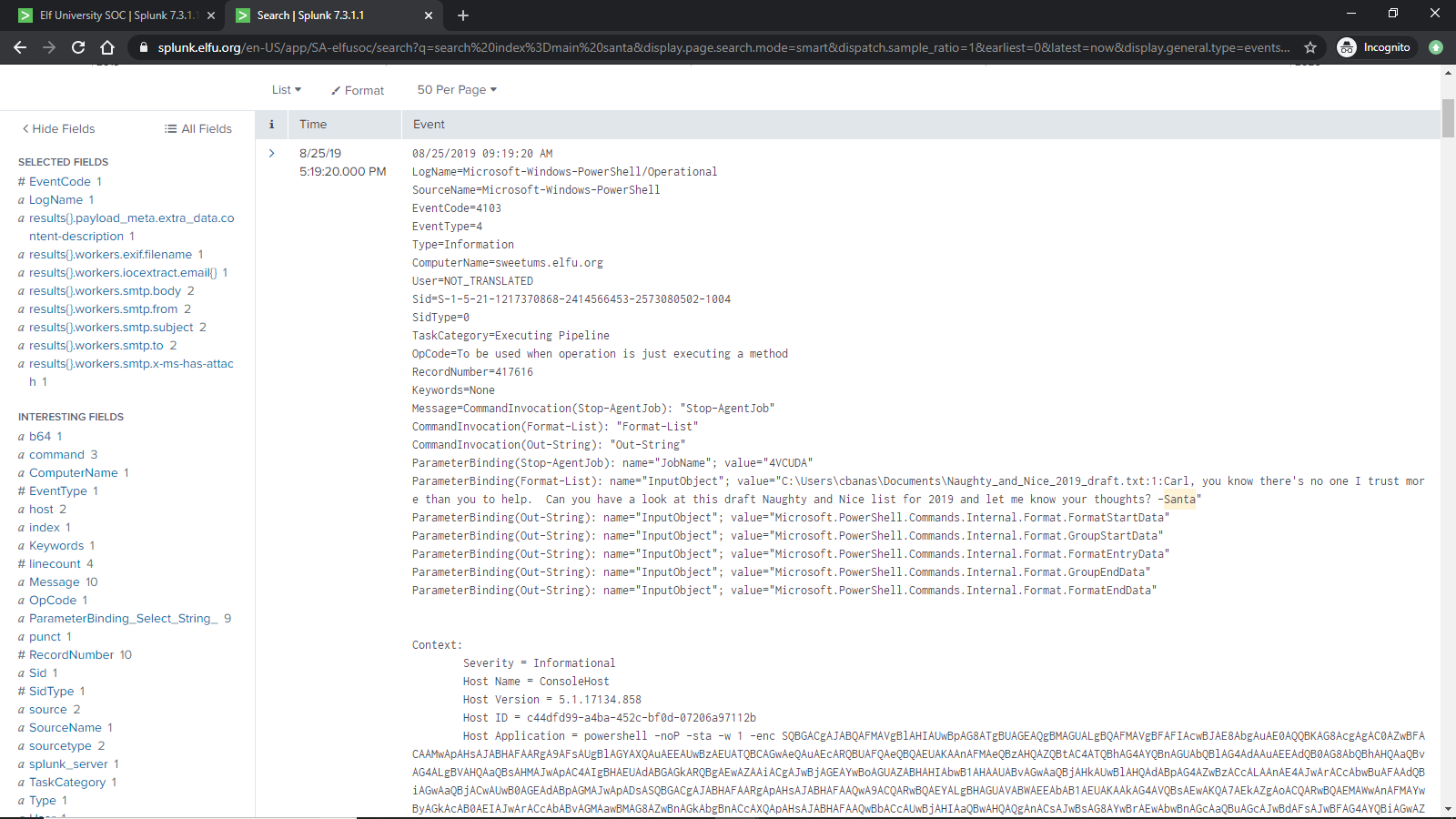Open results{}.workers.smtp.from field
The width and height of the screenshot is (1456, 819).
coord(104,309)
